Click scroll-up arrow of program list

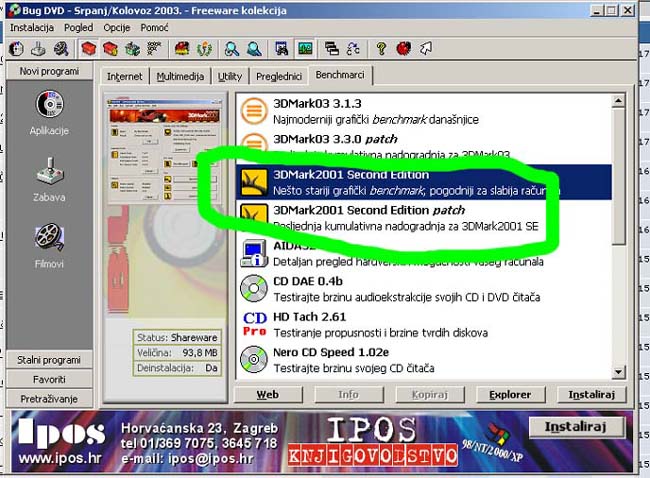pyautogui.click(x=618, y=101)
